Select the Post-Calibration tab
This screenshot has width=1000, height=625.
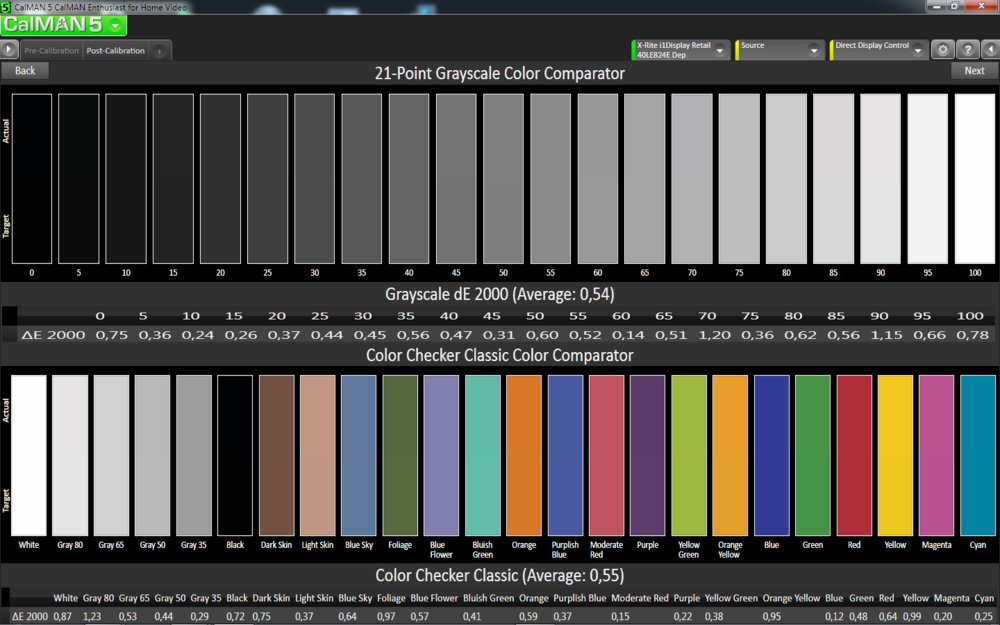tap(113, 50)
